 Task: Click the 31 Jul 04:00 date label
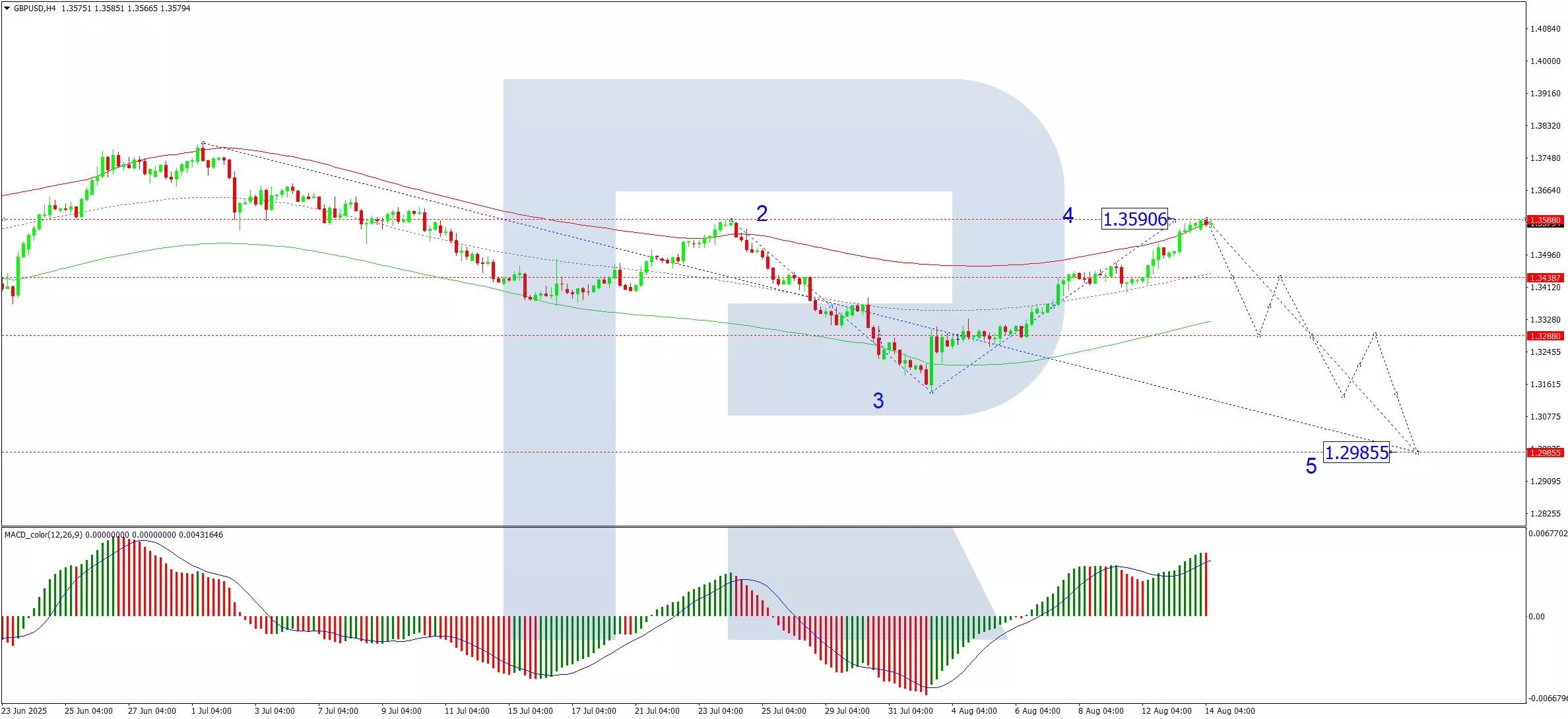click(x=910, y=710)
